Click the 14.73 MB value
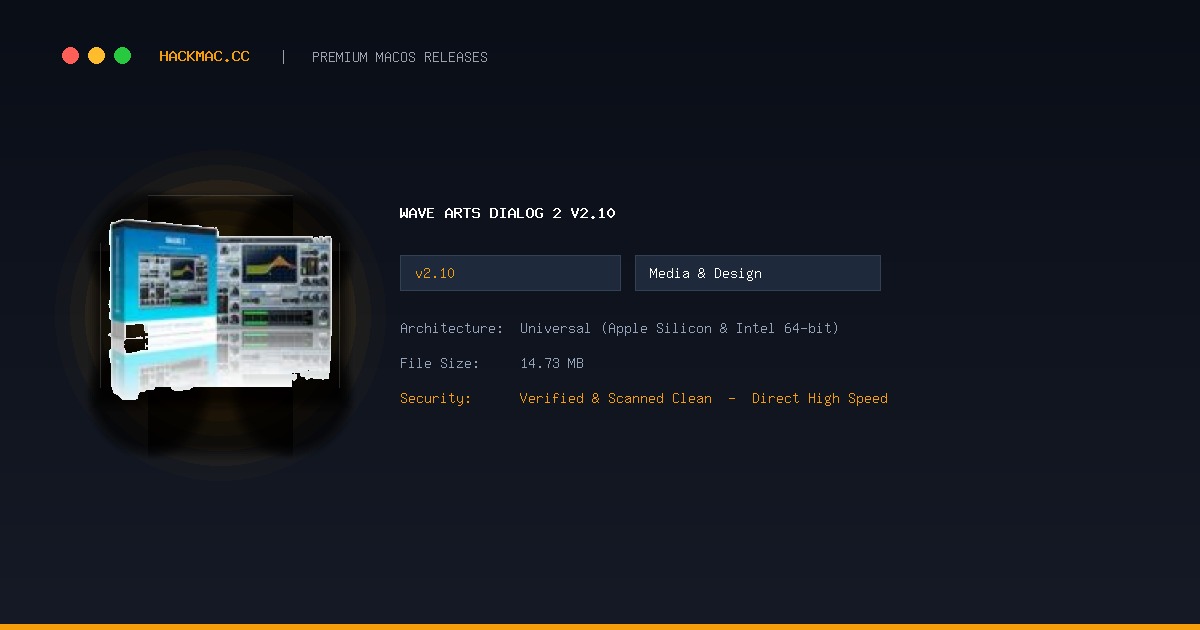This screenshot has height=630, width=1200. point(552,363)
